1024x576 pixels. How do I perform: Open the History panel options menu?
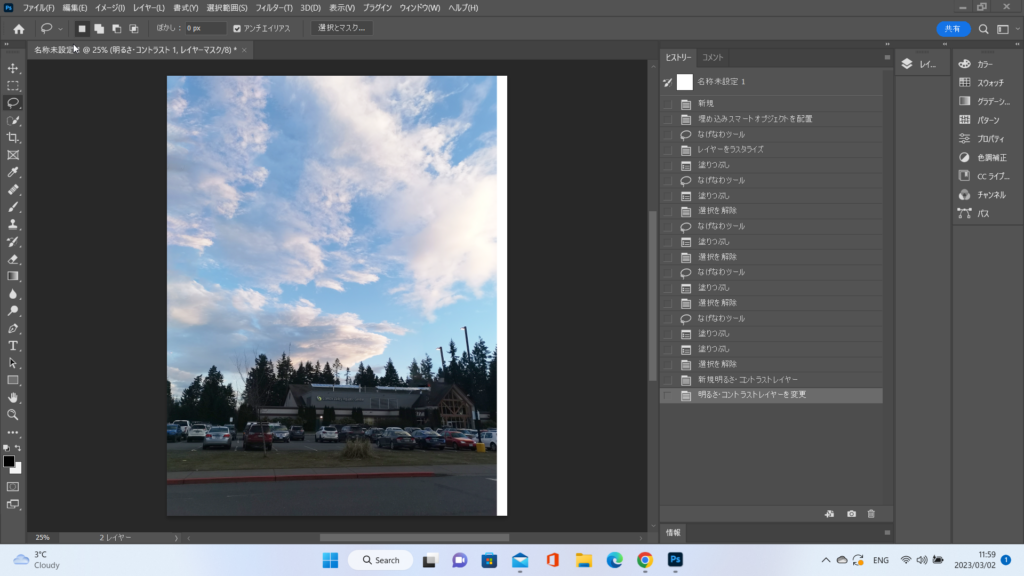coord(886,57)
